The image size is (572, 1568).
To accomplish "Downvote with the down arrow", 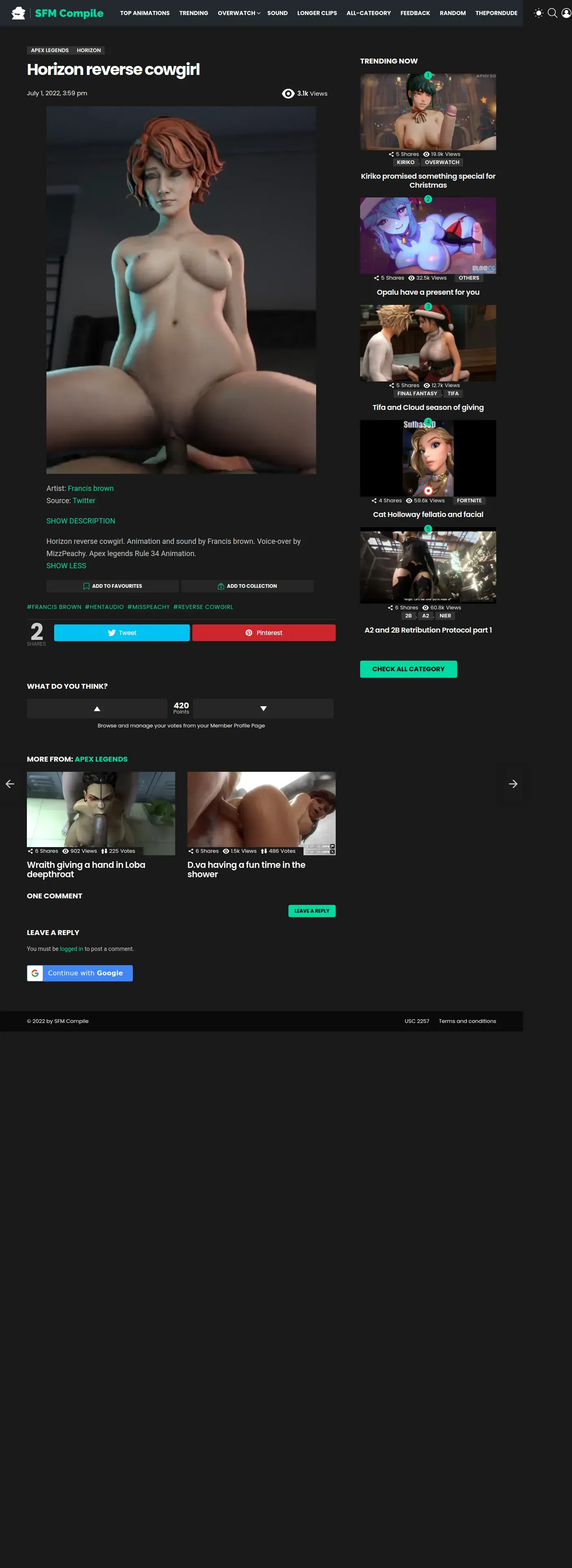I will coord(263,709).
